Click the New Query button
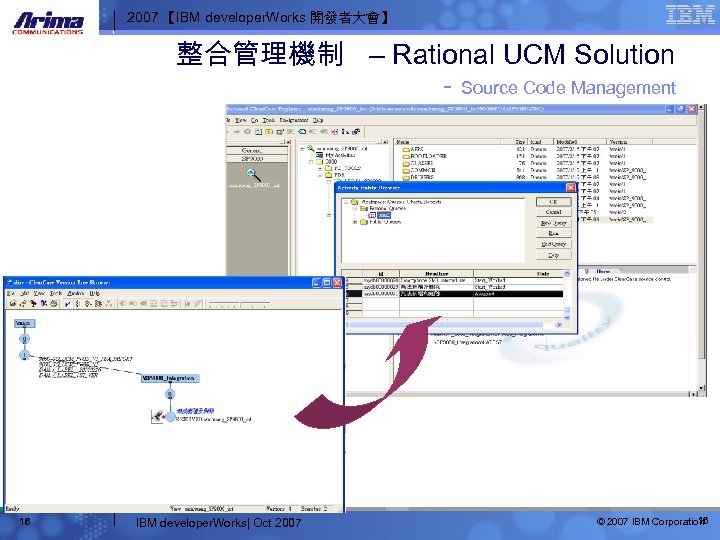Image resolution: width=720 pixels, height=540 pixels. 553,223
